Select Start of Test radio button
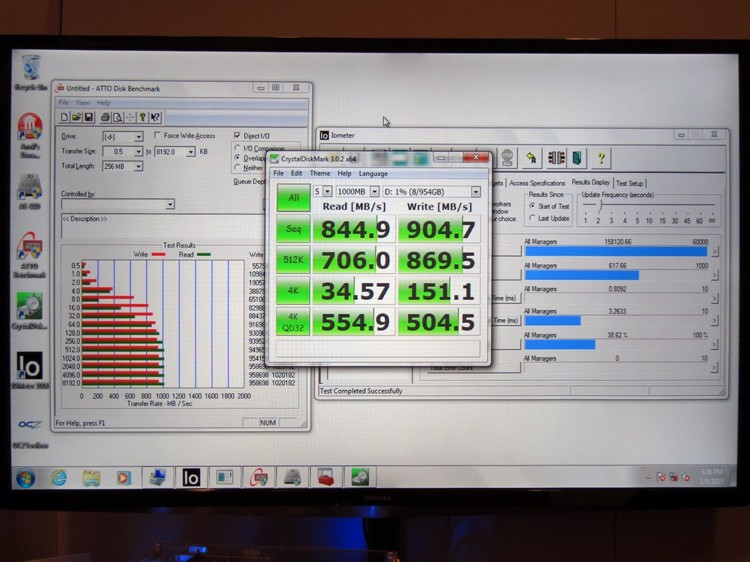Image resolution: width=750 pixels, height=562 pixels. click(x=532, y=206)
